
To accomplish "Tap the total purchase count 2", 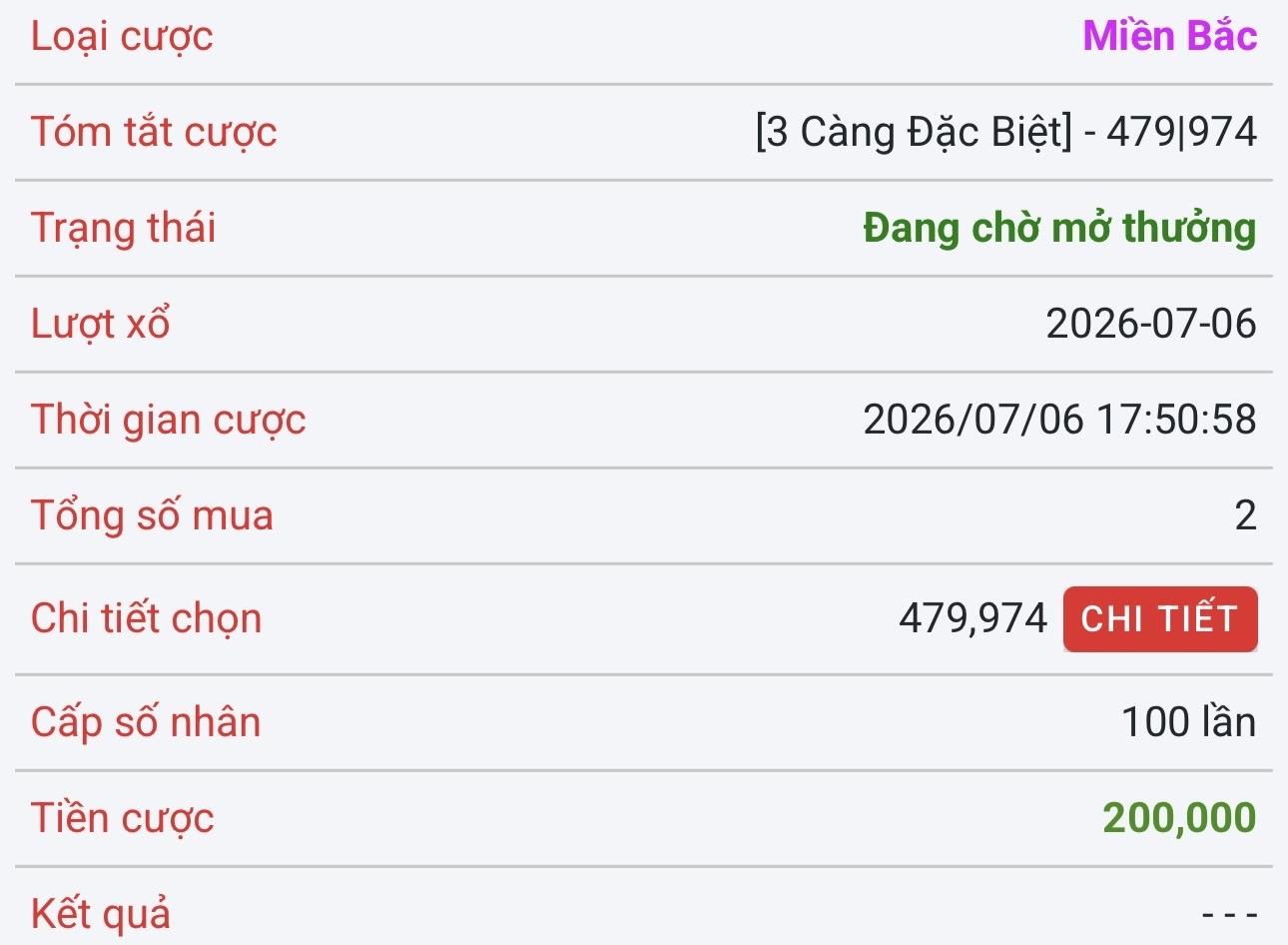I will tap(1245, 515).
